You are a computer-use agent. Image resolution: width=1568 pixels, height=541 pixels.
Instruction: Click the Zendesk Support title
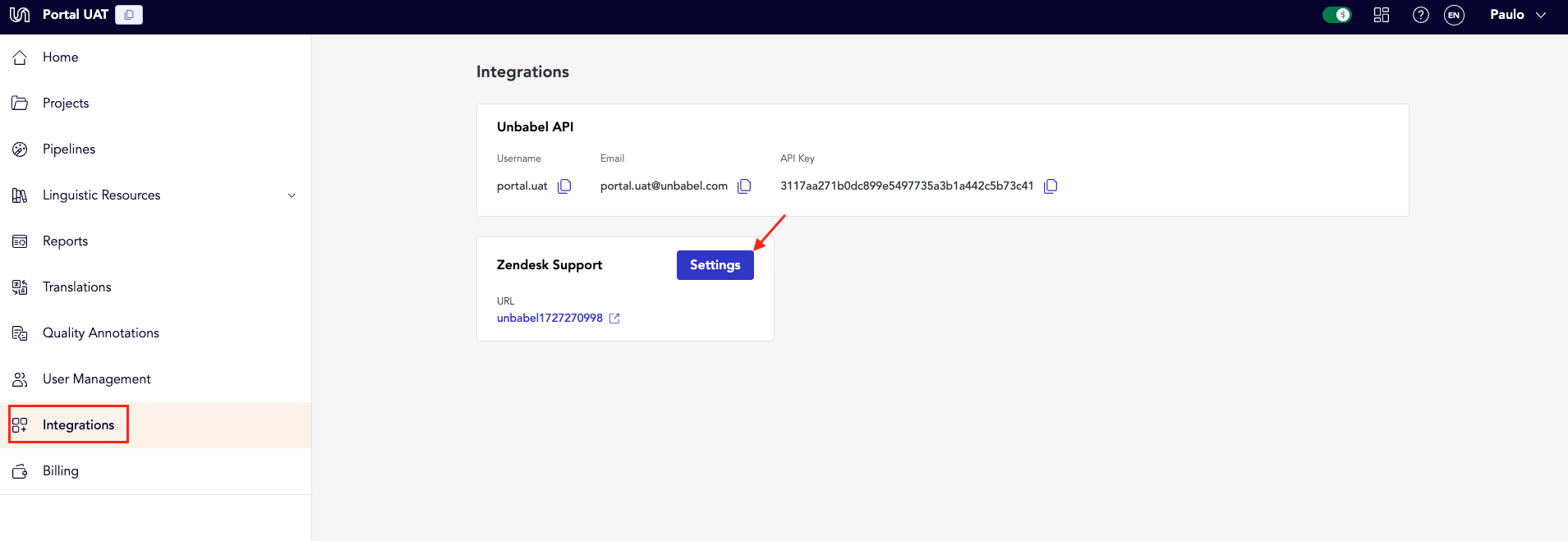(549, 264)
